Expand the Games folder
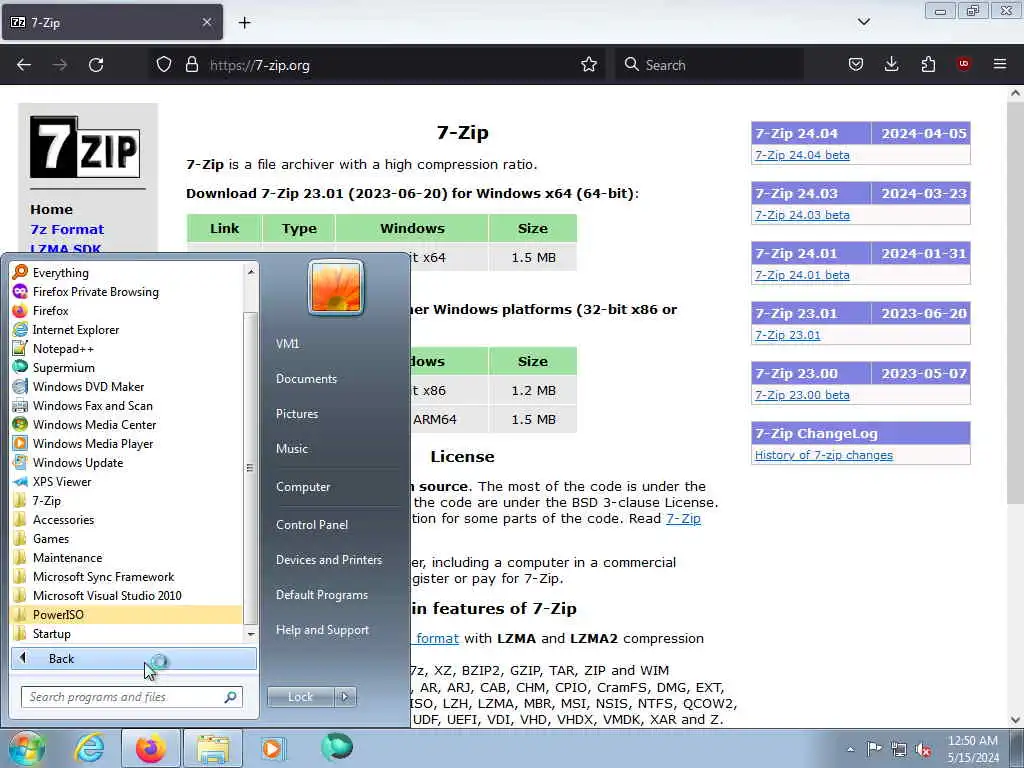 pyautogui.click(x=51, y=538)
